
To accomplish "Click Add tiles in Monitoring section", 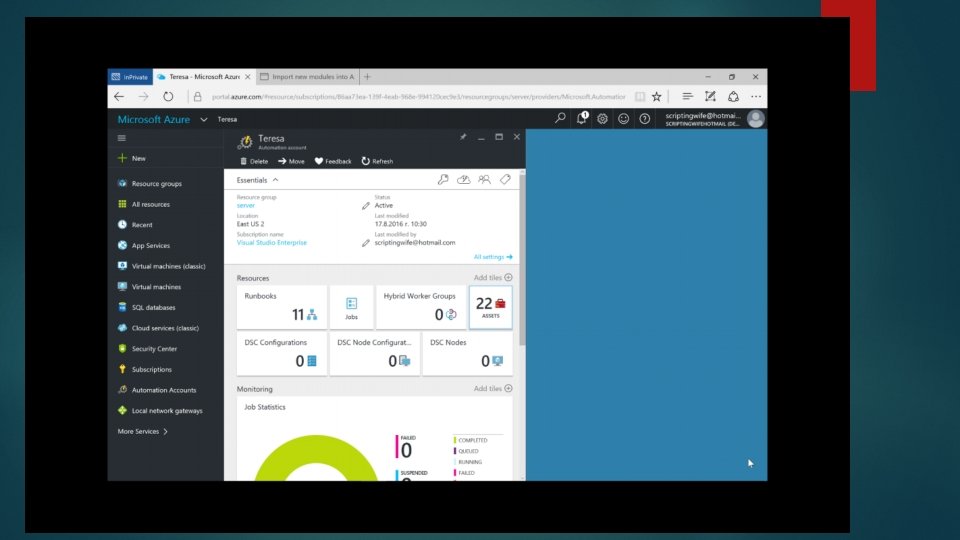I will (493, 389).
